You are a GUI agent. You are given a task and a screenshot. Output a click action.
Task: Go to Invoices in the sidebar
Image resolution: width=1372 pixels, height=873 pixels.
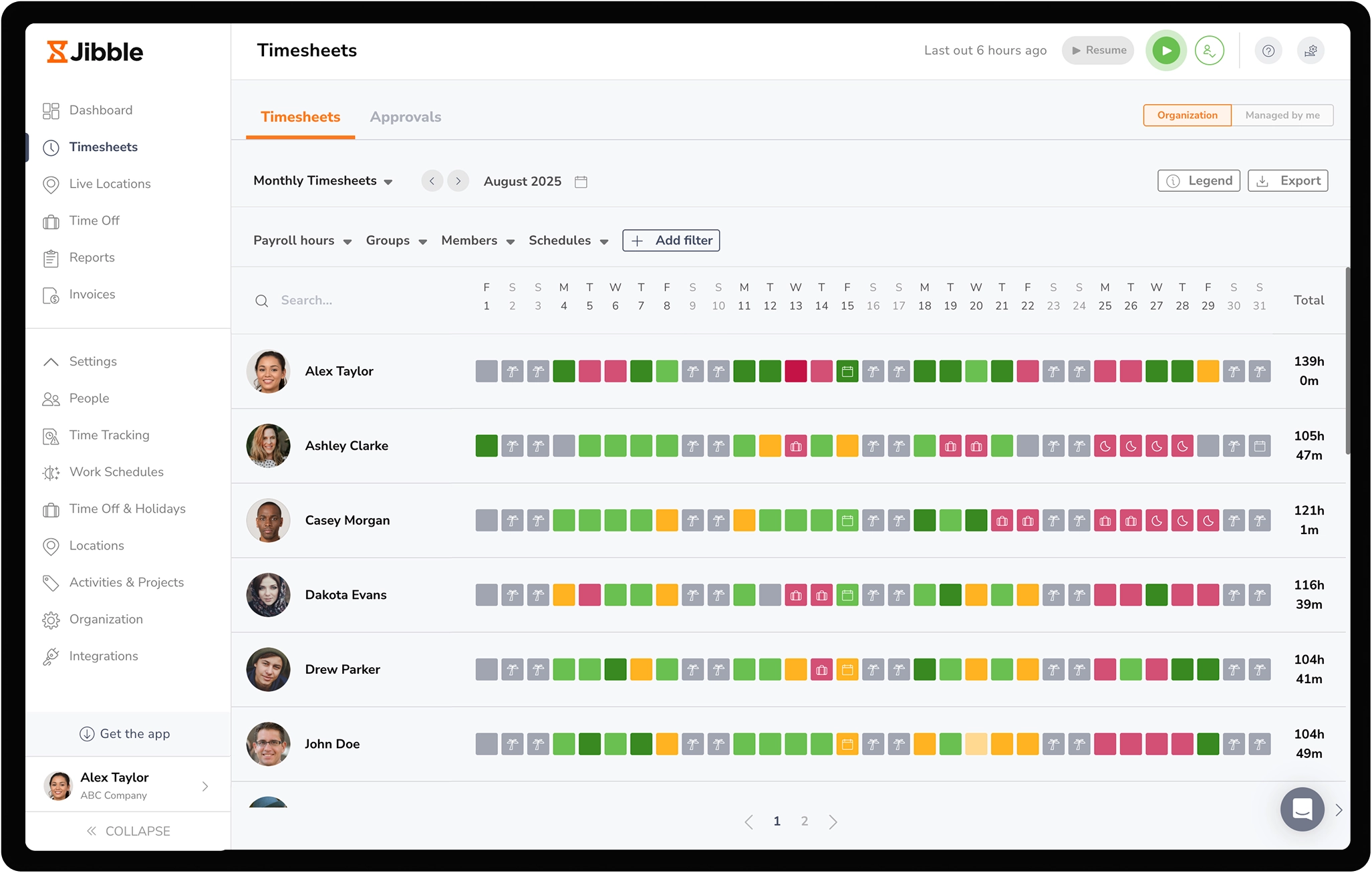pos(92,294)
